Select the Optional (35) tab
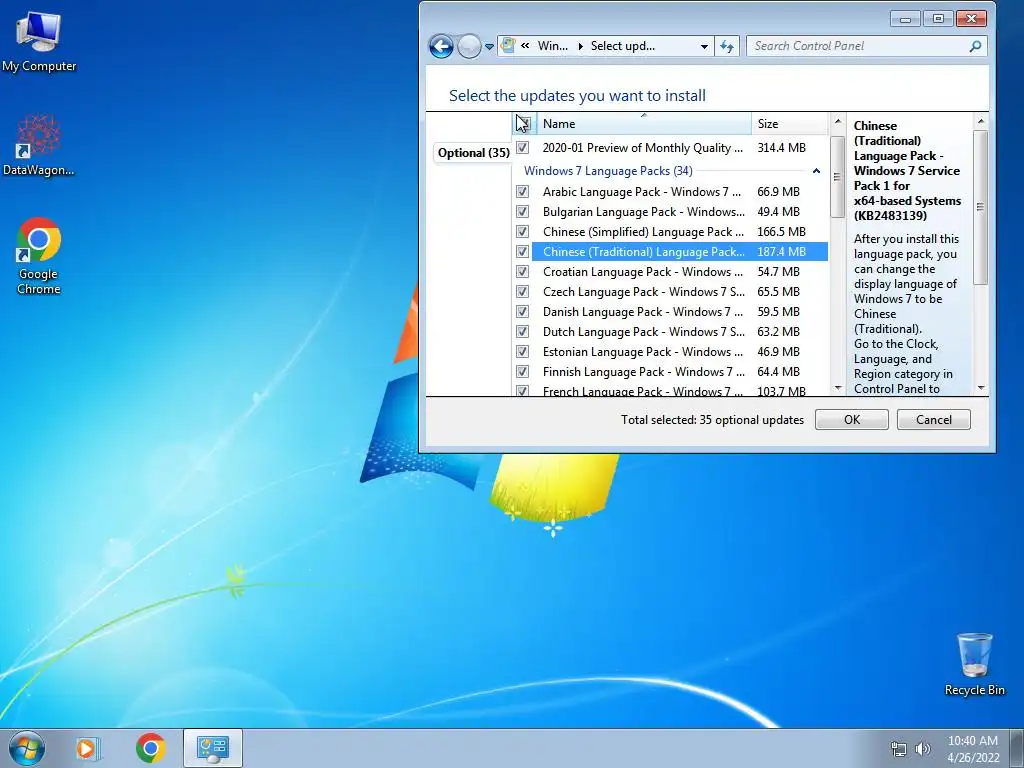The image size is (1024, 768). (473, 153)
